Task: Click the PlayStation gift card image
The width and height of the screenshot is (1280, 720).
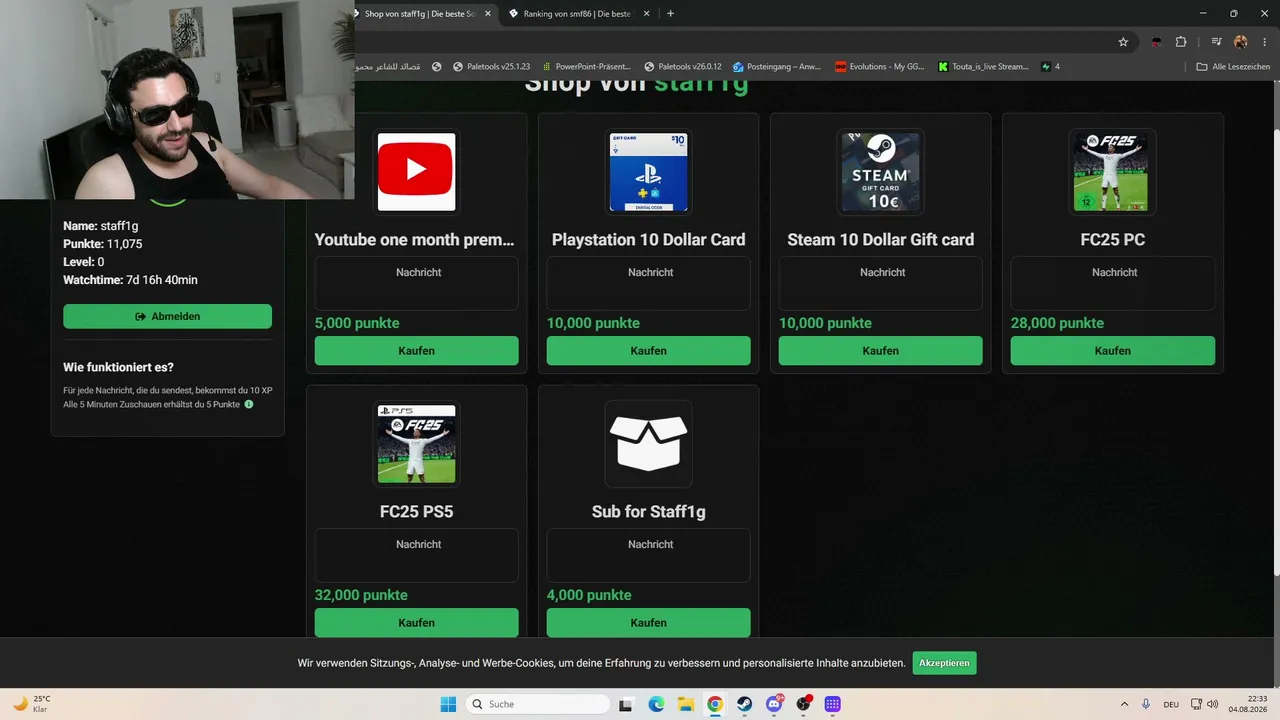Action: (648, 171)
